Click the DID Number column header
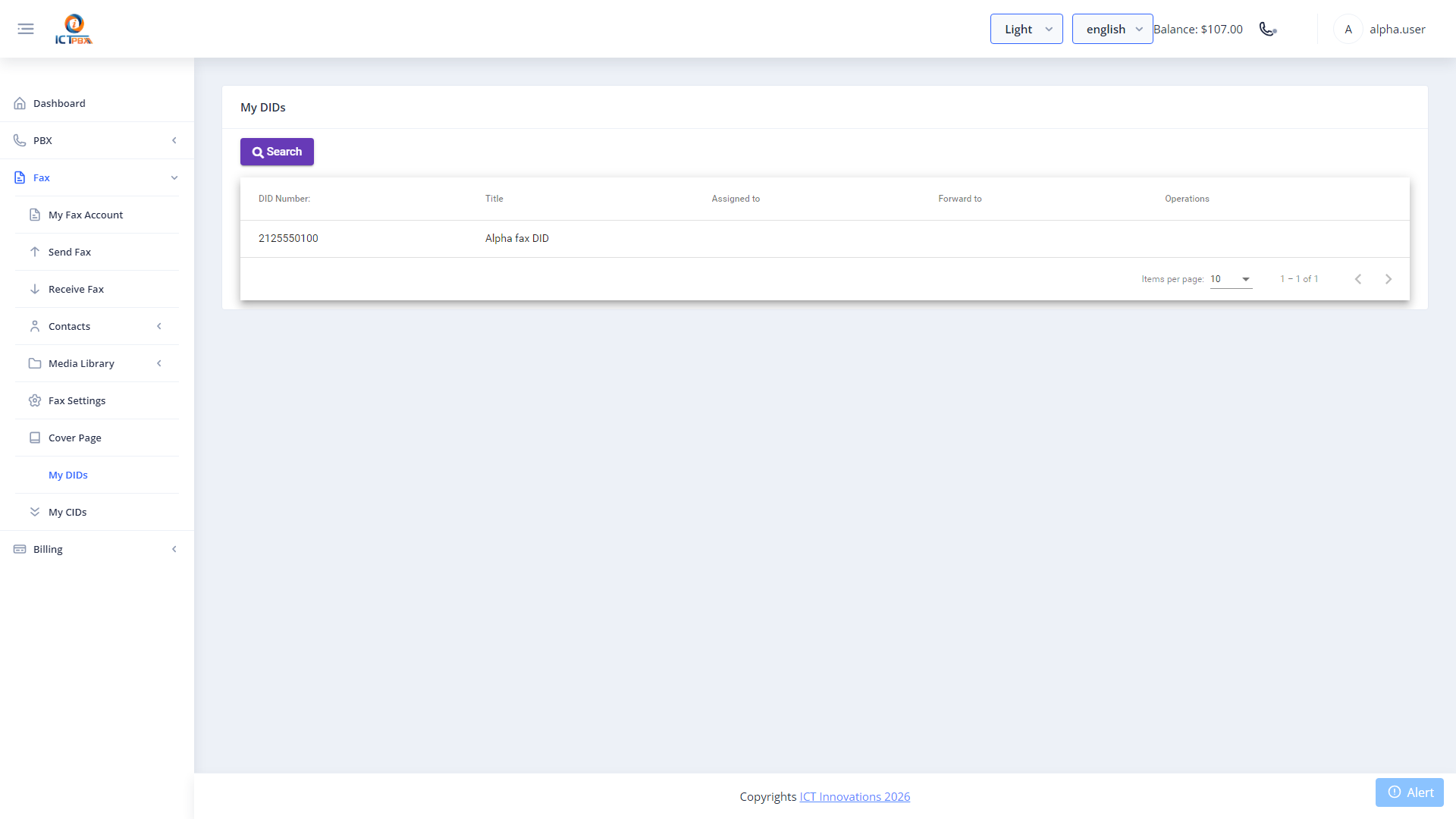Screen dimensions: 1456x819 pyautogui.click(x=284, y=199)
